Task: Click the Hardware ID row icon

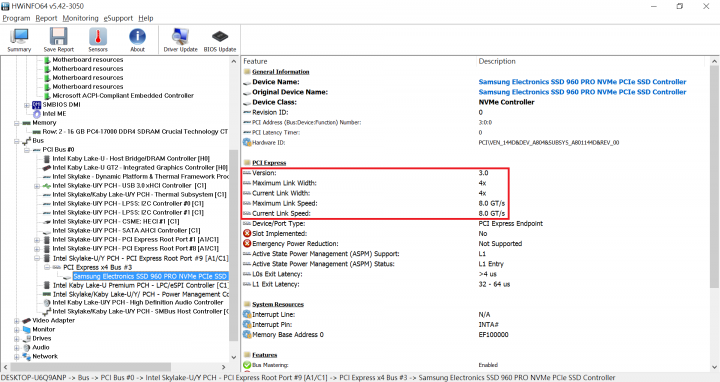Action: click(x=247, y=142)
